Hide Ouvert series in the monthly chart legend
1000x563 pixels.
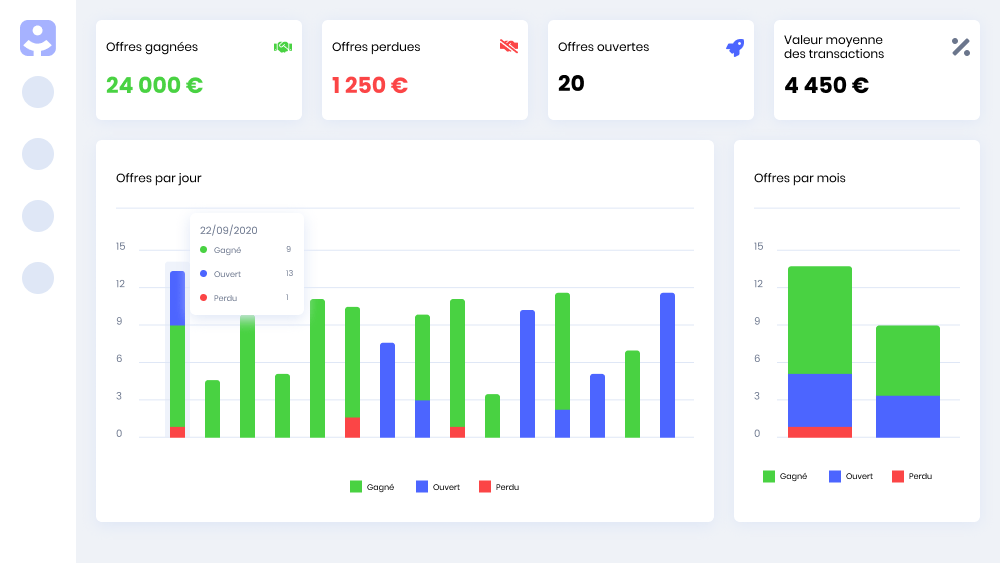[x=850, y=476]
